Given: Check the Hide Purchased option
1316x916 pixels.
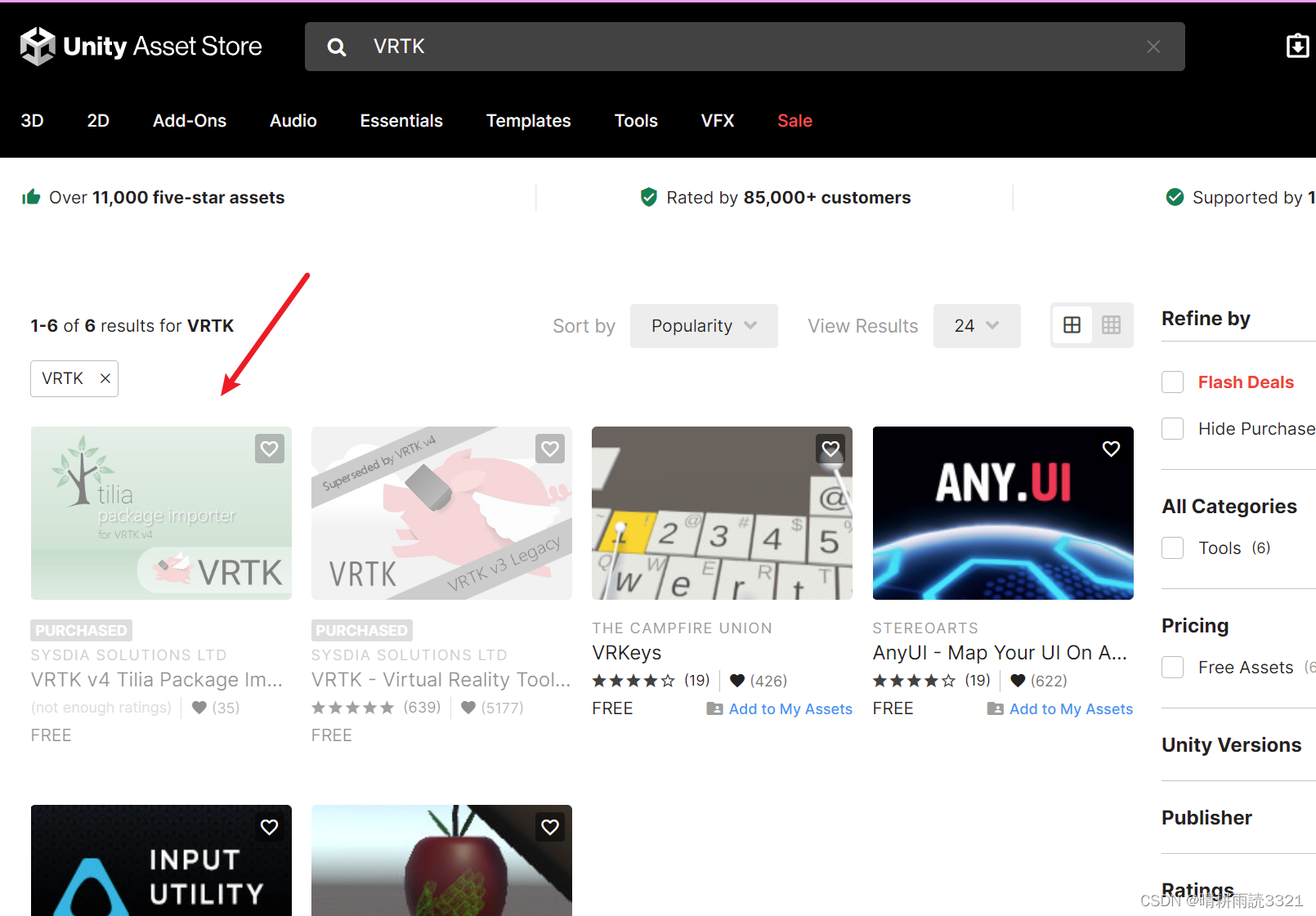Looking at the screenshot, I should point(1172,429).
